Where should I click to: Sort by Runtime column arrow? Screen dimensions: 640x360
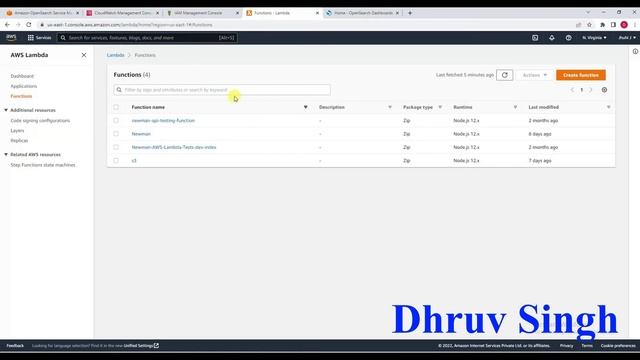[x=515, y=107]
